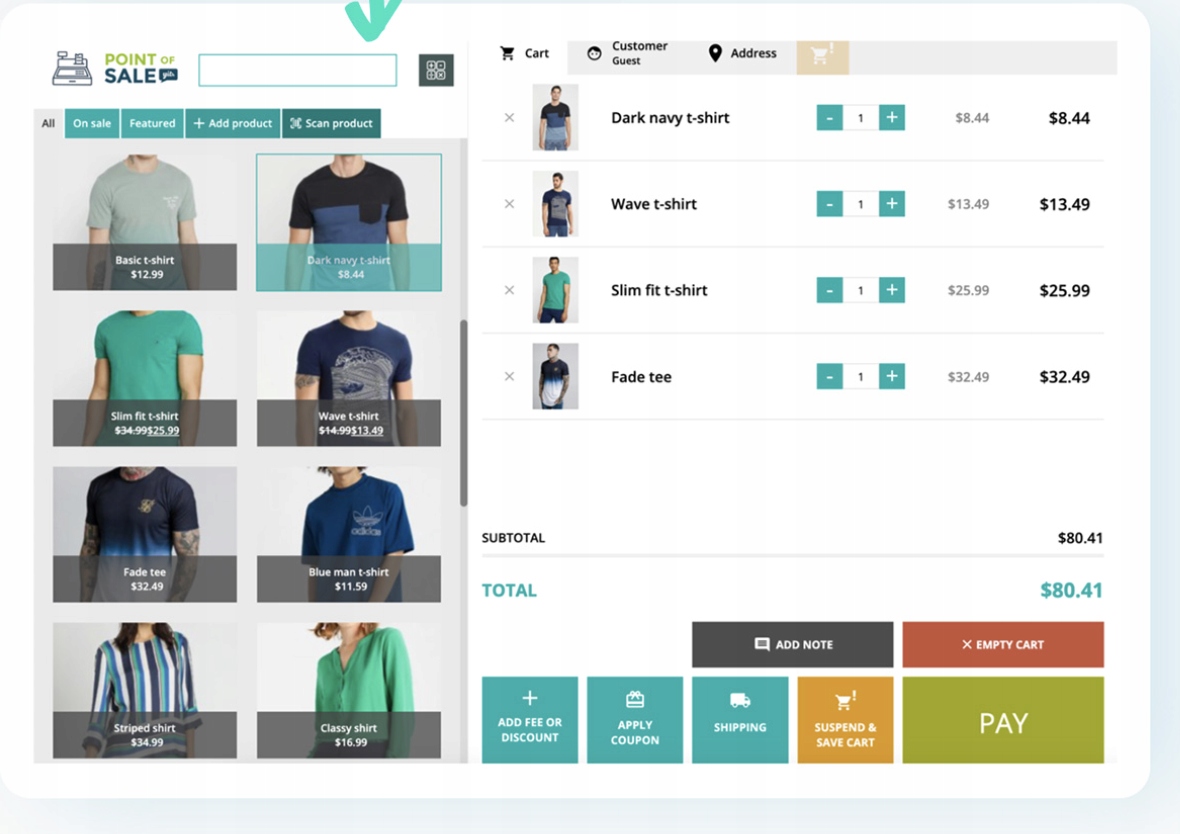Screen dimensions: 1180x834
Task: Click the product search field
Action: (x=297, y=70)
